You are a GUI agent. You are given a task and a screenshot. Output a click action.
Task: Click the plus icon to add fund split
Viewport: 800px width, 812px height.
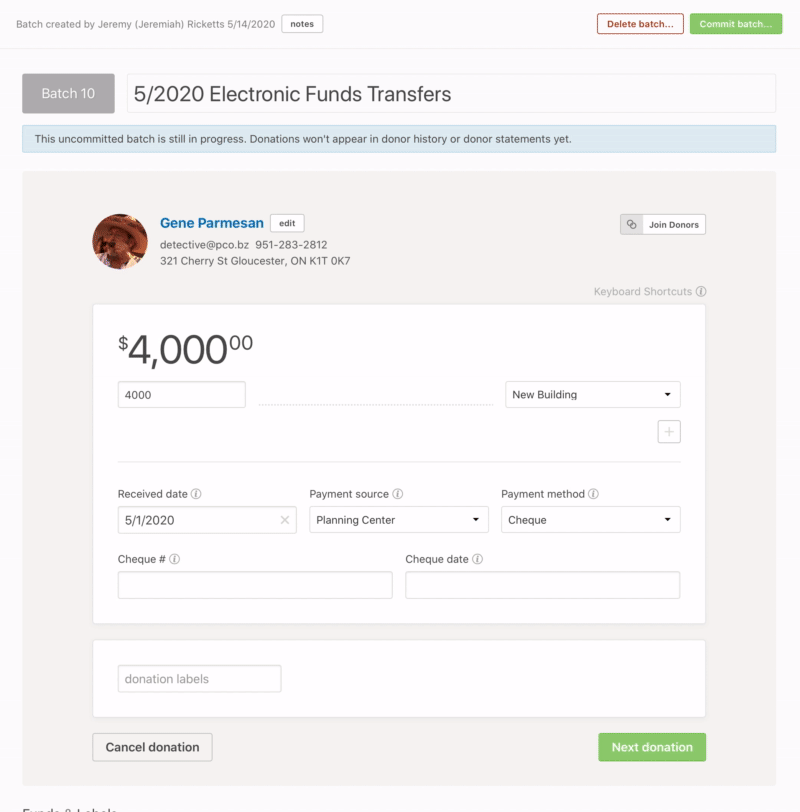coord(669,432)
